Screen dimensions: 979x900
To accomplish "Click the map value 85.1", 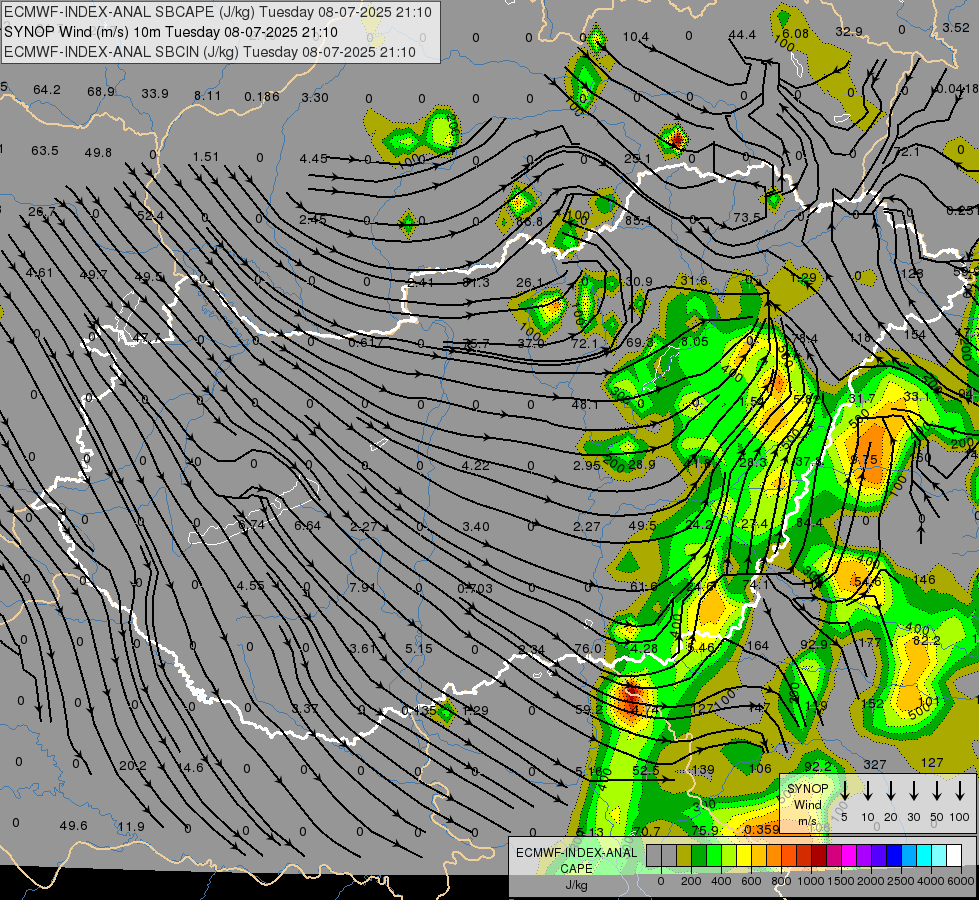I will [638, 220].
